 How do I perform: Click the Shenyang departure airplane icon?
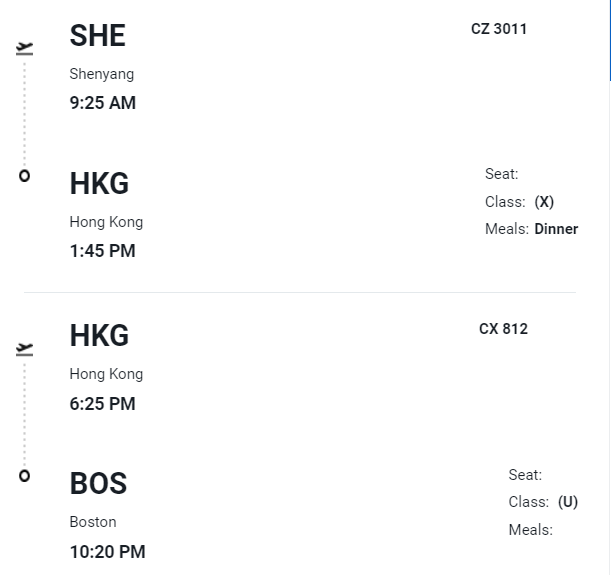pyautogui.click(x=24, y=47)
